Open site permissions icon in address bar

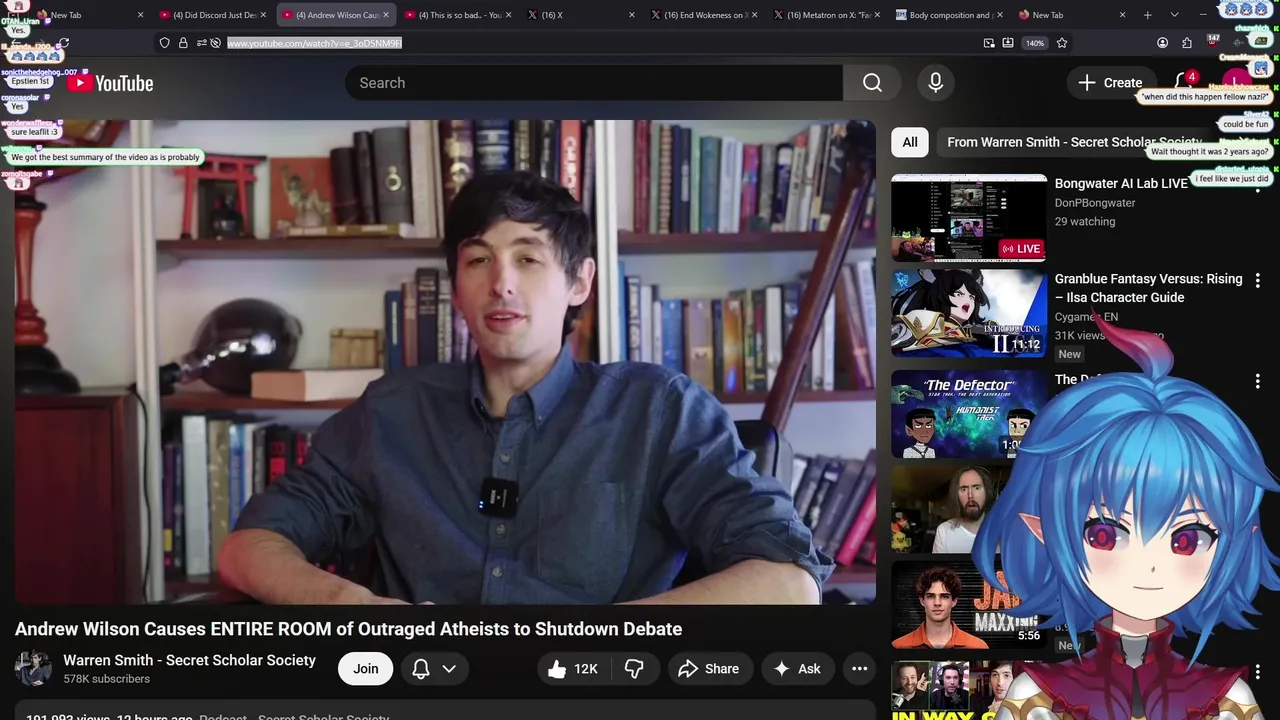(x=201, y=43)
